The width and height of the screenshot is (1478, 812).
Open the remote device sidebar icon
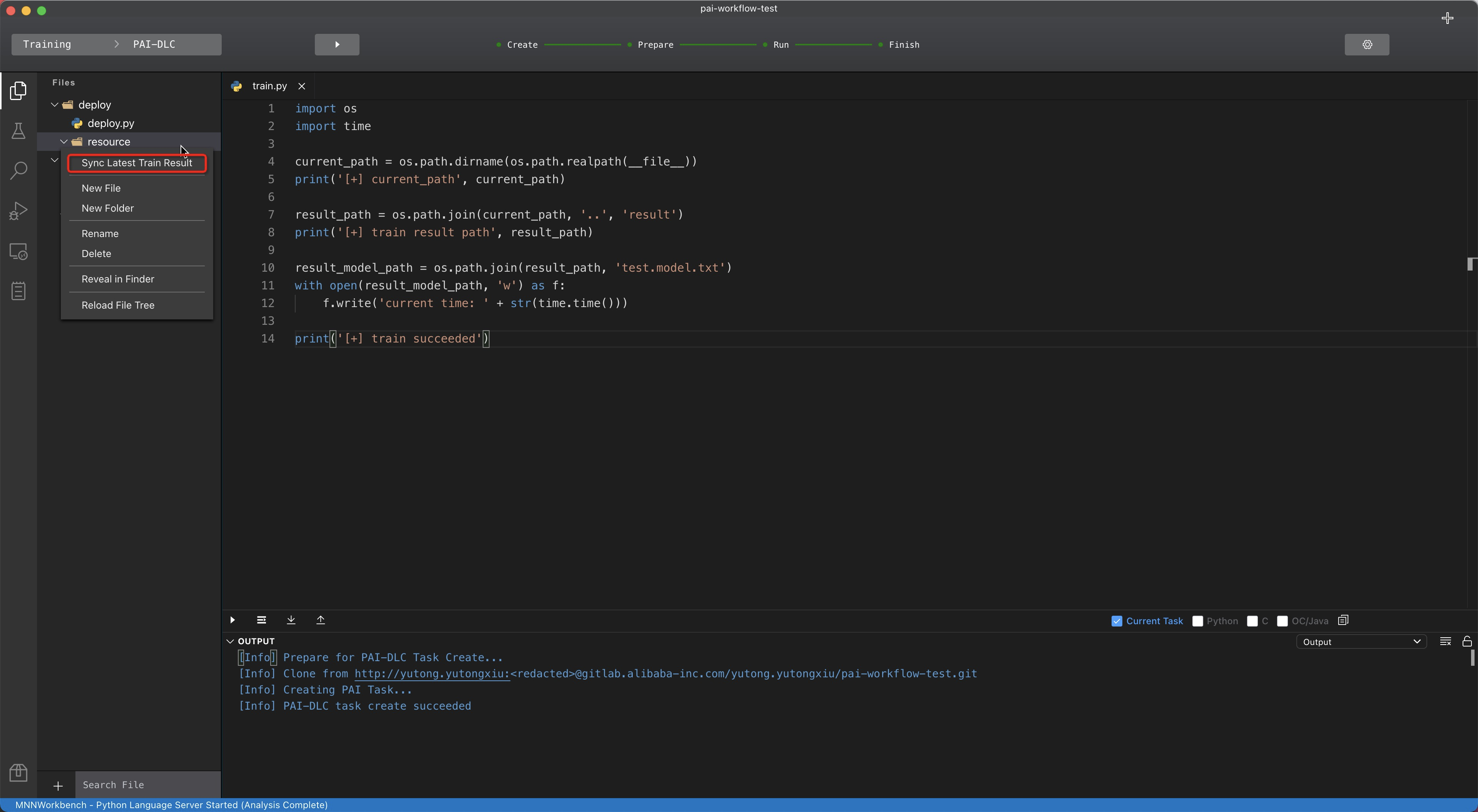coord(18,251)
